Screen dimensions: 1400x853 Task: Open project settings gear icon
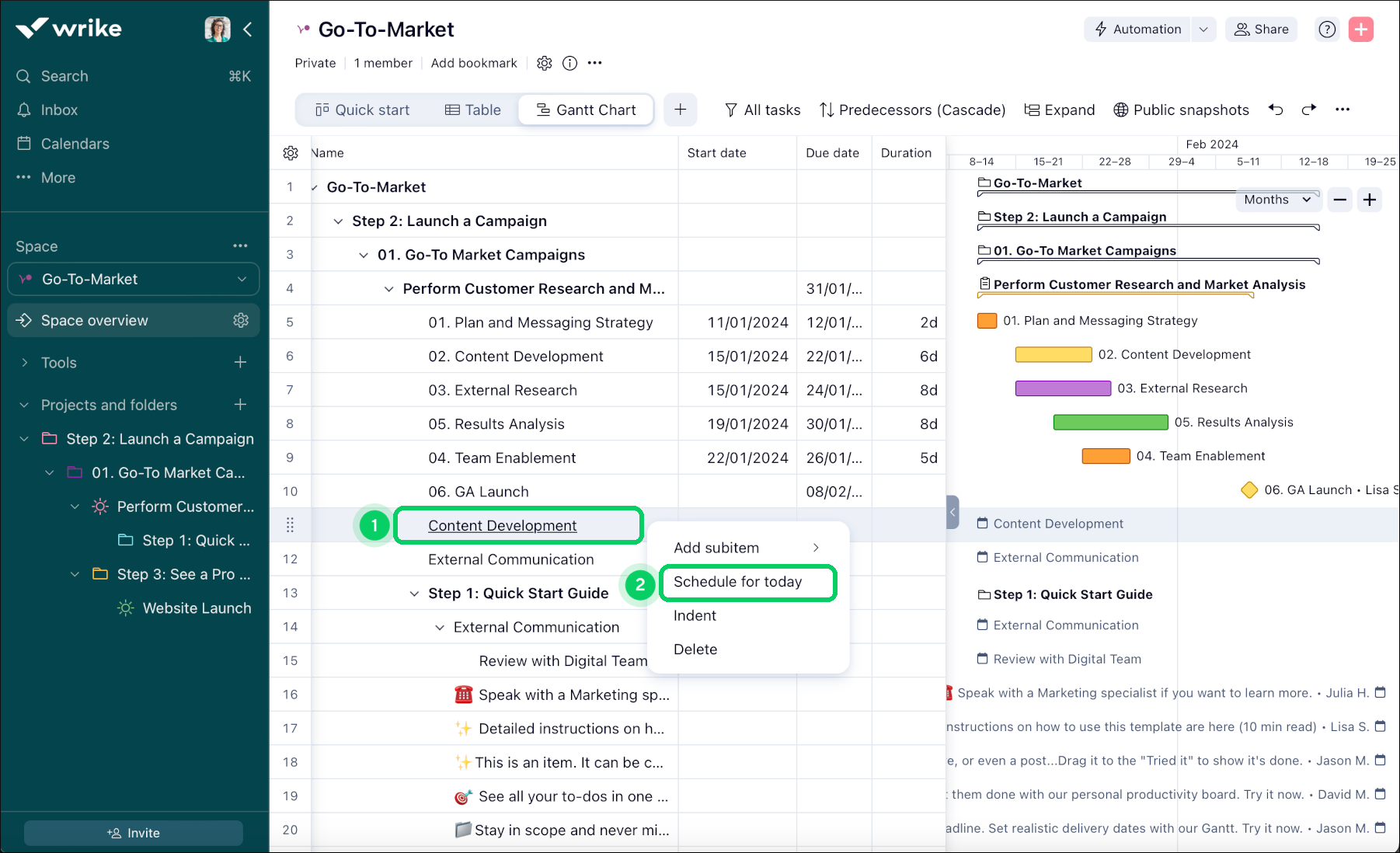(545, 63)
